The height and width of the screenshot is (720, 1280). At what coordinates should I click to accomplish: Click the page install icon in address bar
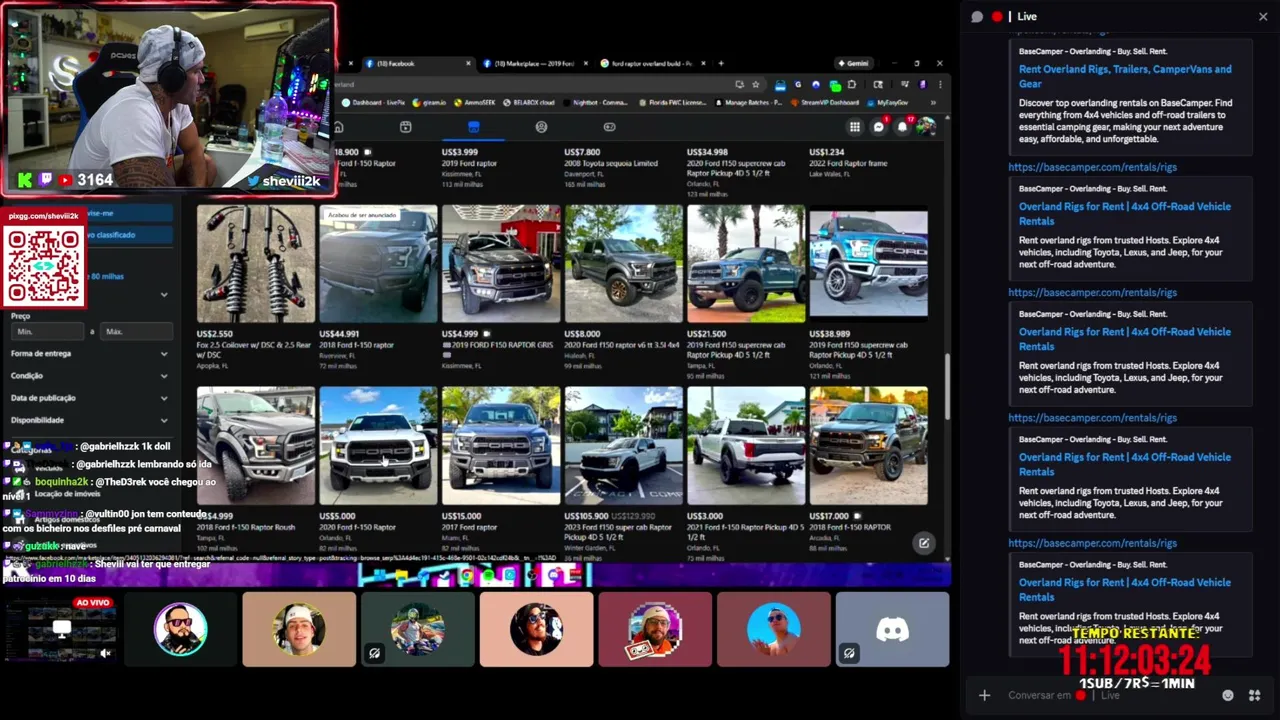pos(739,85)
